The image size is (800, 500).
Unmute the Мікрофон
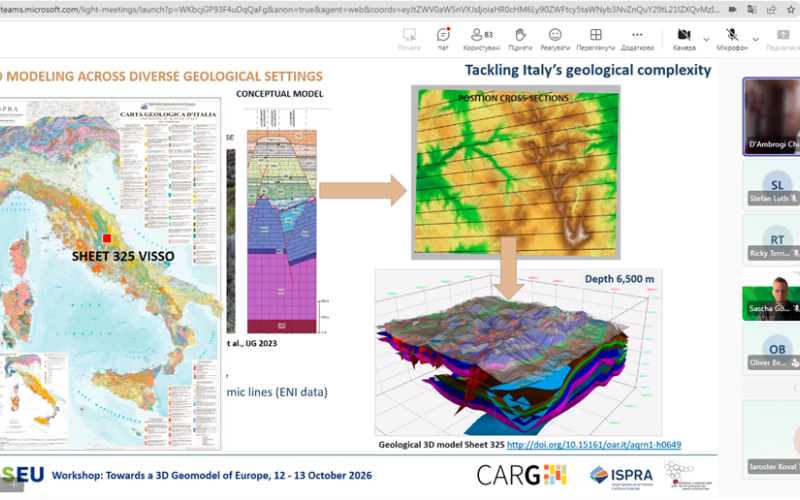pyautogui.click(x=732, y=39)
